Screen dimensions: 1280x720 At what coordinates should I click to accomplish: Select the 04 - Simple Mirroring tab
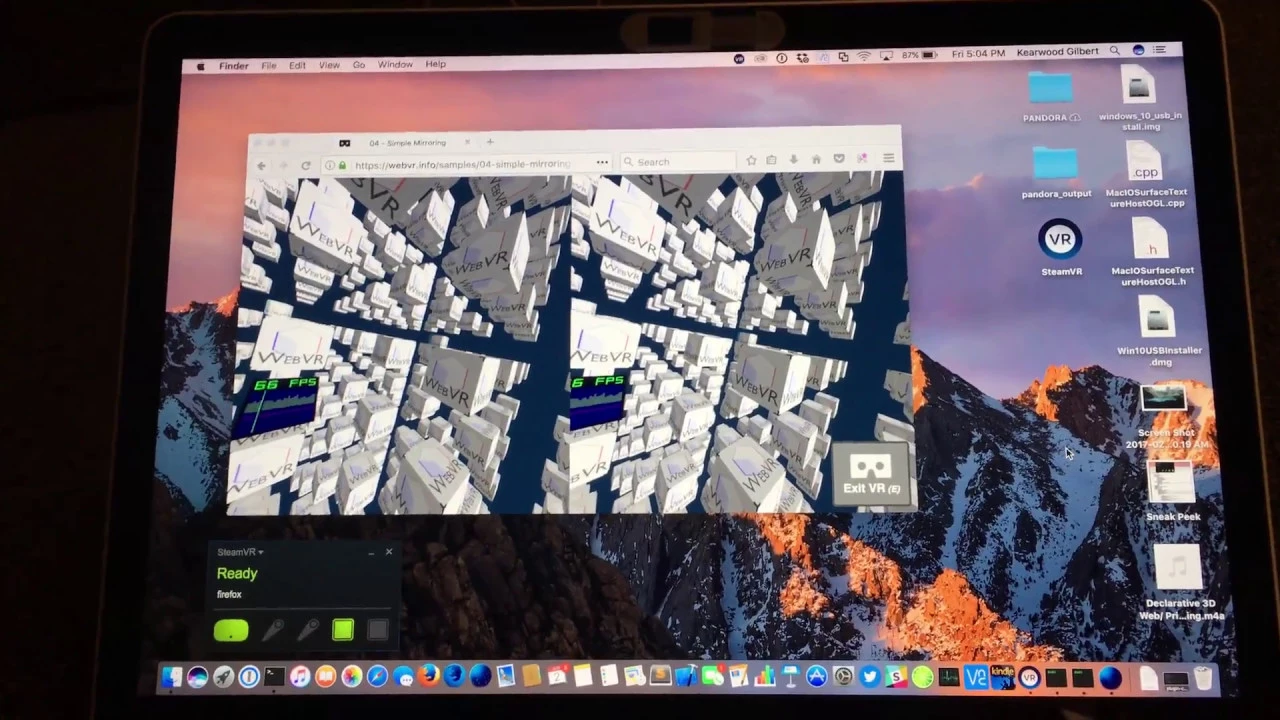[x=406, y=143]
